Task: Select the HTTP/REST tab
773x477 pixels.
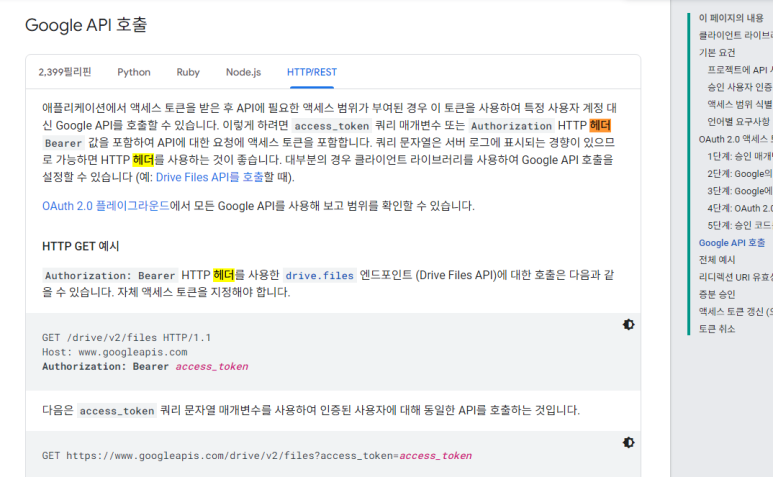Action: pyautogui.click(x=312, y=72)
